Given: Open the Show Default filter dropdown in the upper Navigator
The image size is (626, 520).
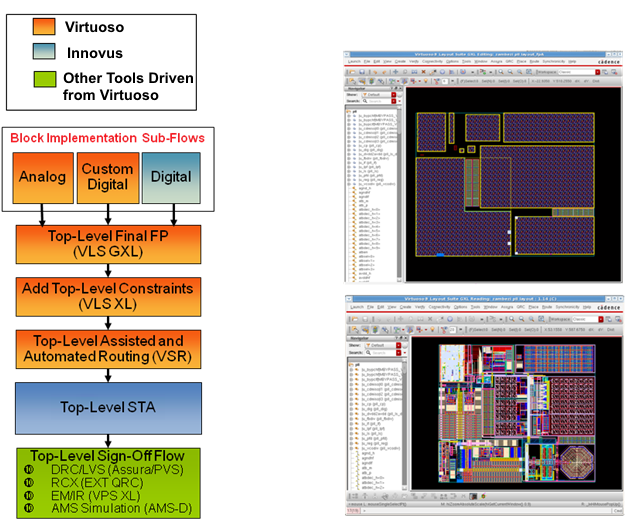Looking at the screenshot, I should coord(393,95).
